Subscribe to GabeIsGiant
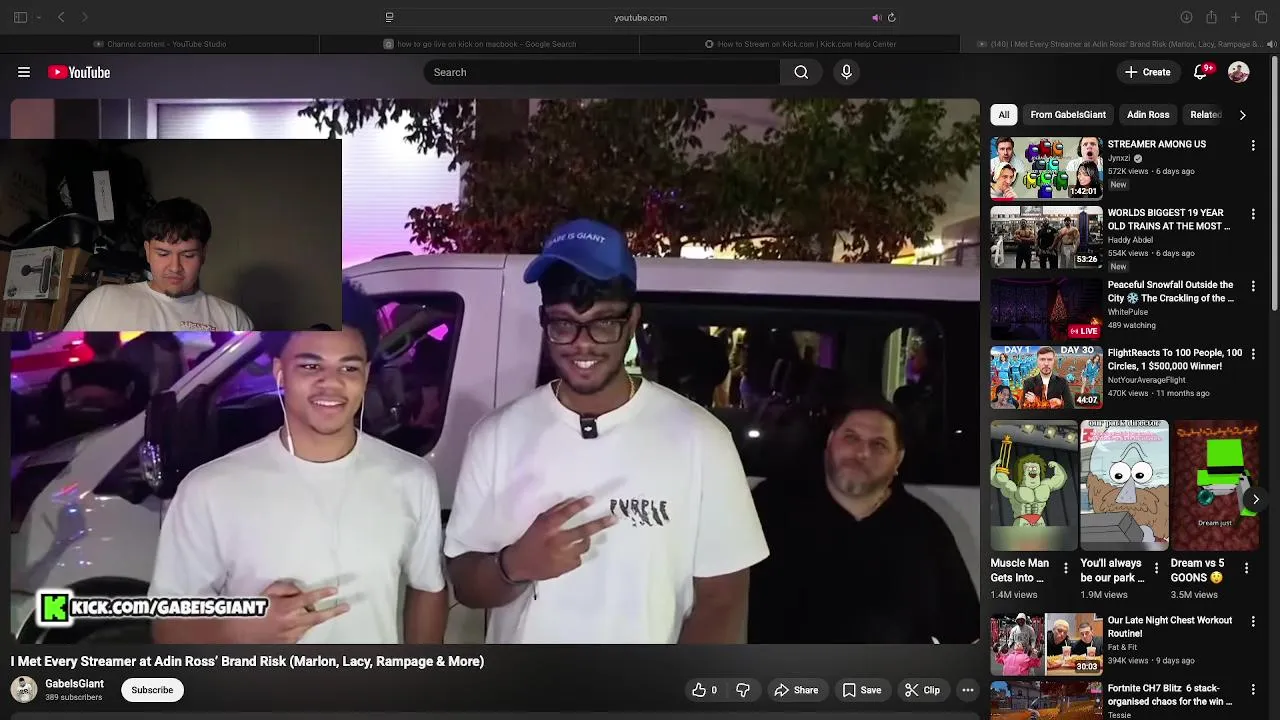The height and width of the screenshot is (720, 1280). tap(152, 690)
